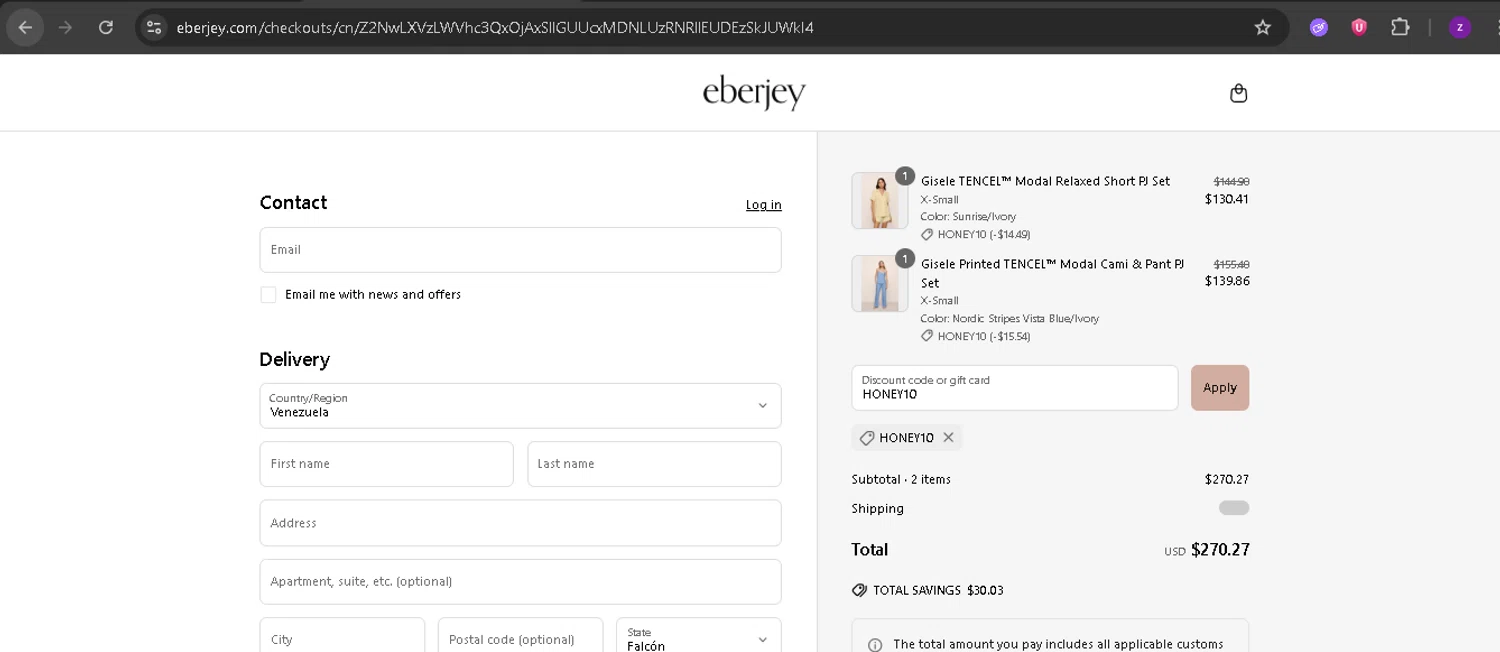Viewport: 1500px width, 652px height.
Task: Focus the Email field
Action: [x=520, y=250]
